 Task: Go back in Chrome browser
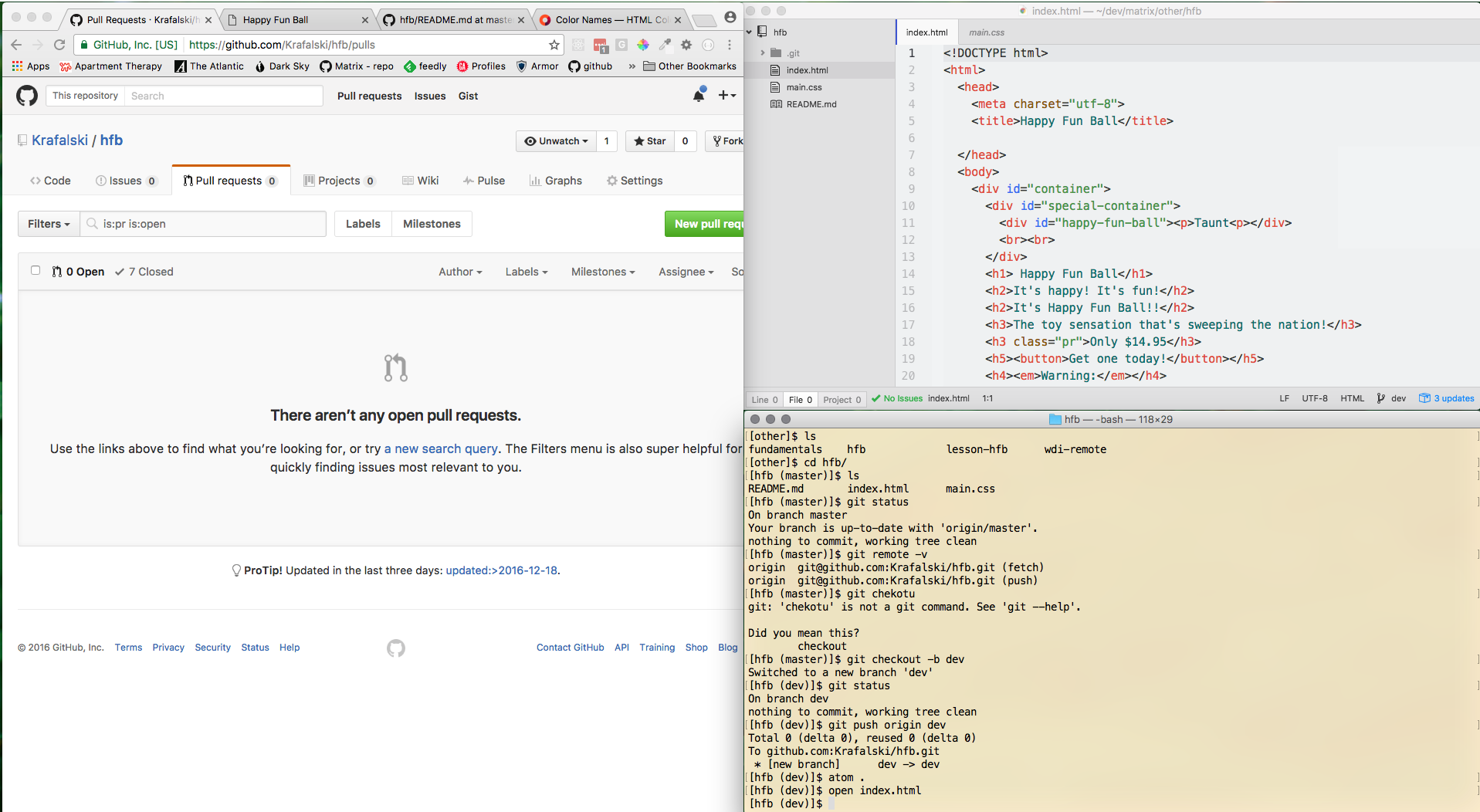point(16,45)
